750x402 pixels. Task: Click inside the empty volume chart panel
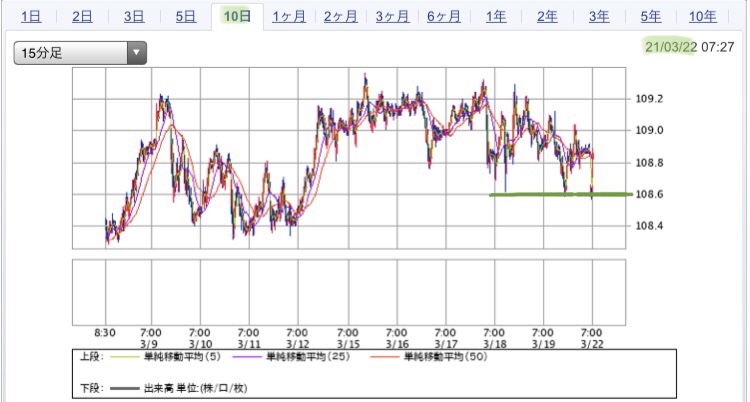(x=349, y=292)
